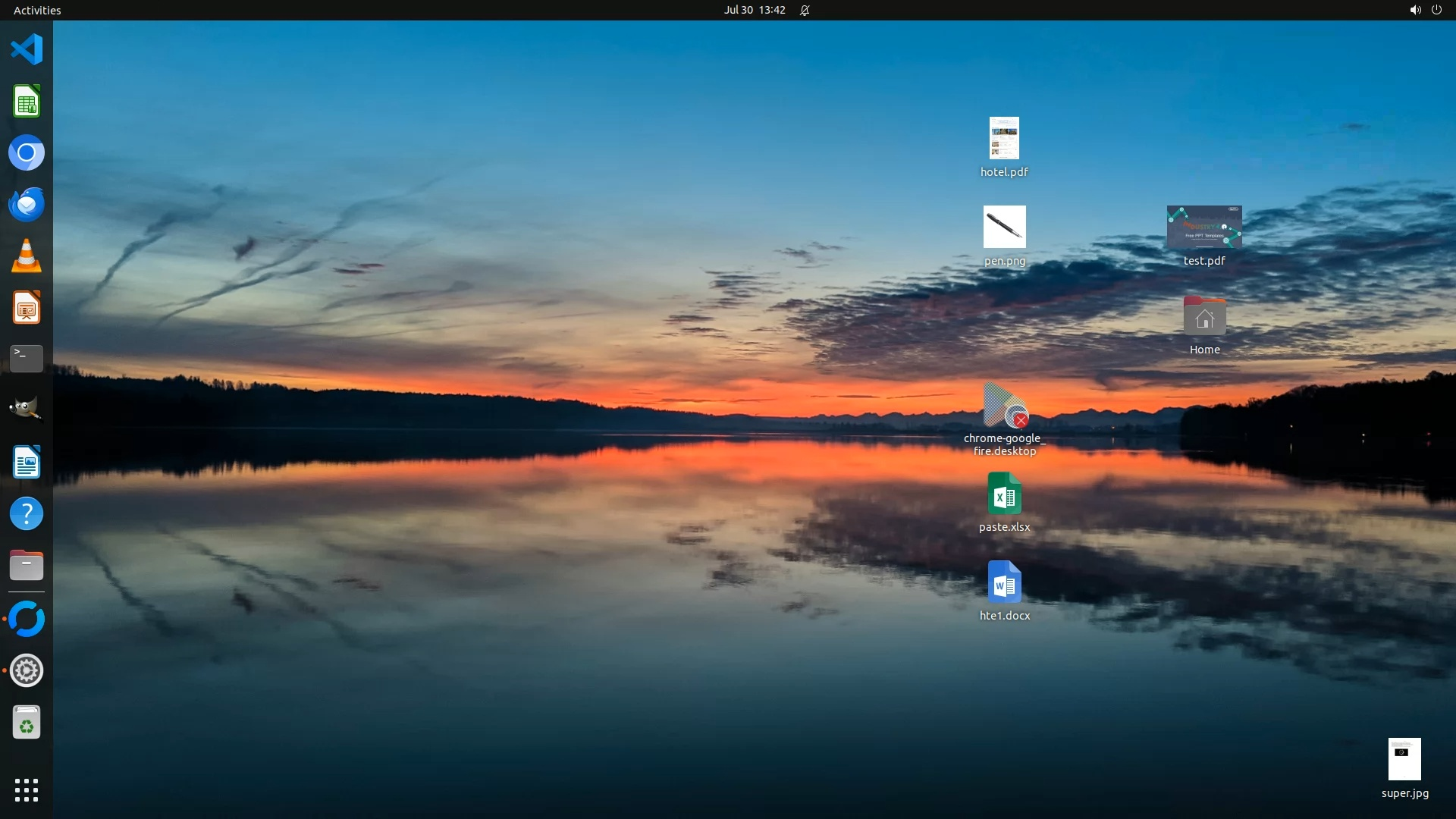
Task: Open LibreOffice Calc from the dock
Action: [x=27, y=102]
